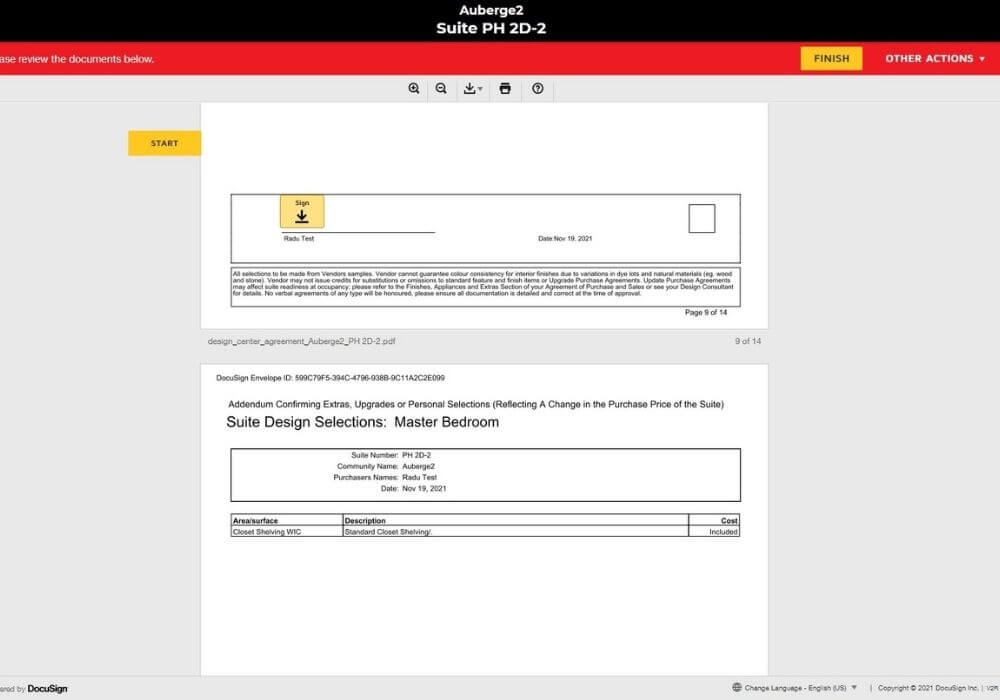
Task: Click the yellow START button
Action: tap(164, 143)
